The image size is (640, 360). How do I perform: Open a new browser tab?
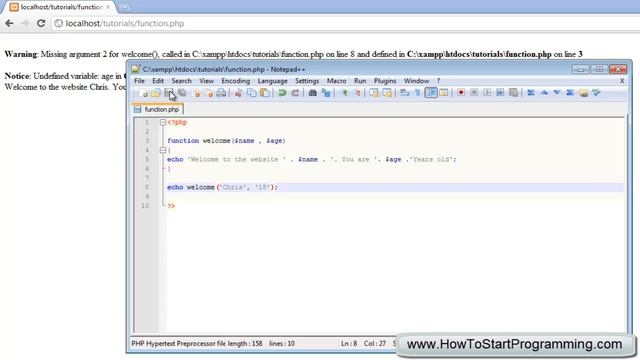[x=124, y=7]
